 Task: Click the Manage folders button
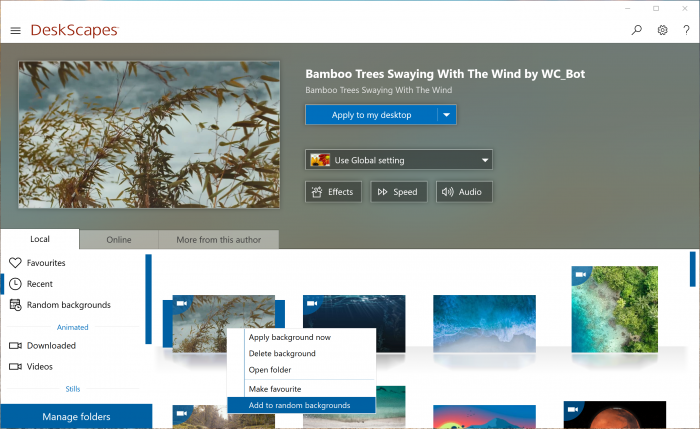tap(76, 417)
